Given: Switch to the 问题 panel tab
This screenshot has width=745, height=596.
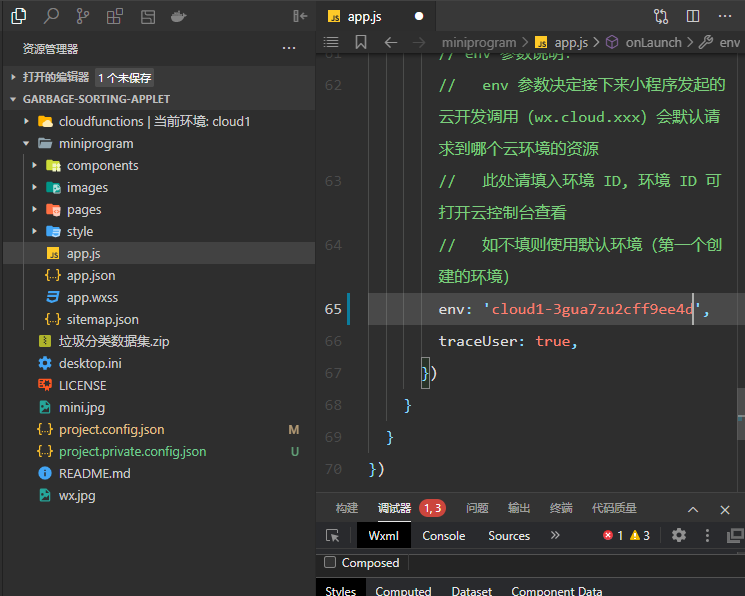Looking at the screenshot, I should (477, 508).
